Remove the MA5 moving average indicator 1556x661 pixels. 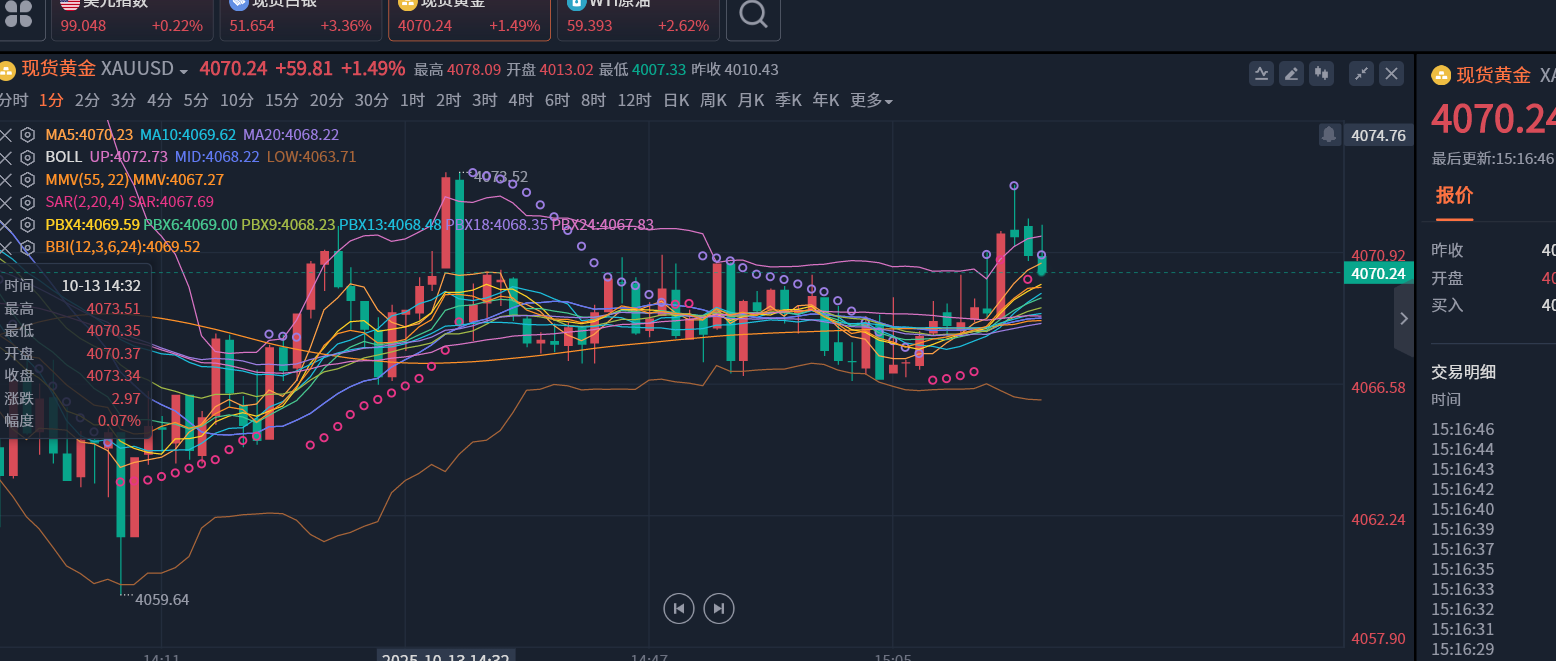pos(7,135)
